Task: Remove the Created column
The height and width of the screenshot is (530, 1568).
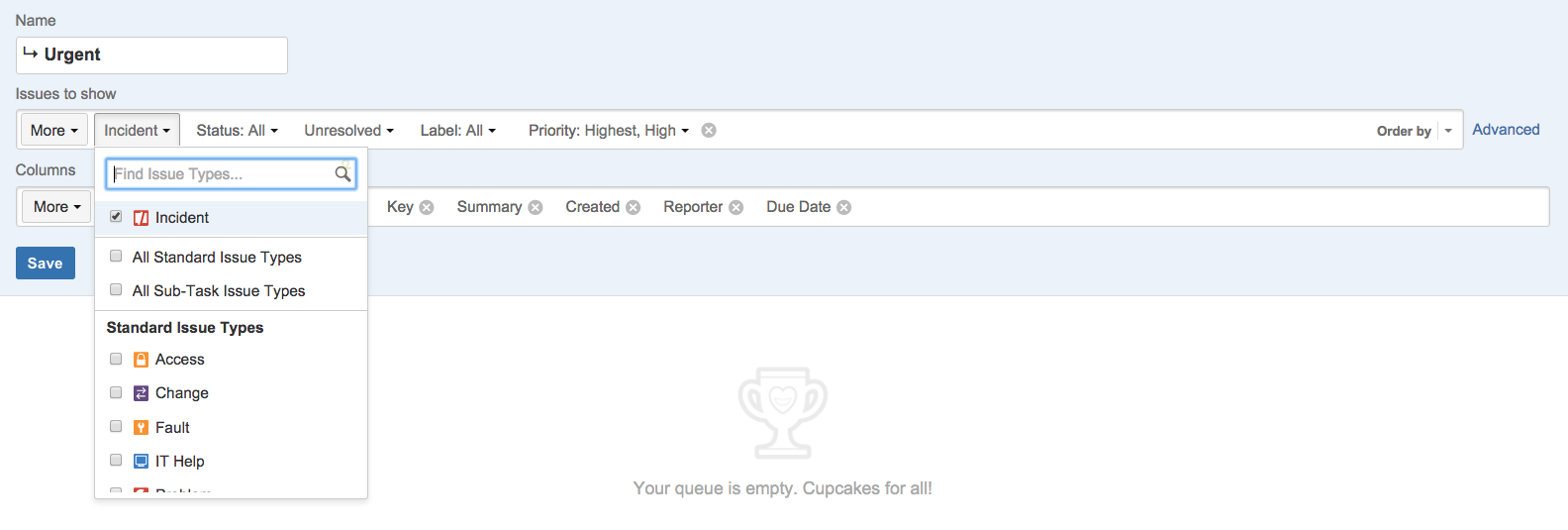Action: tap(634, 207)
